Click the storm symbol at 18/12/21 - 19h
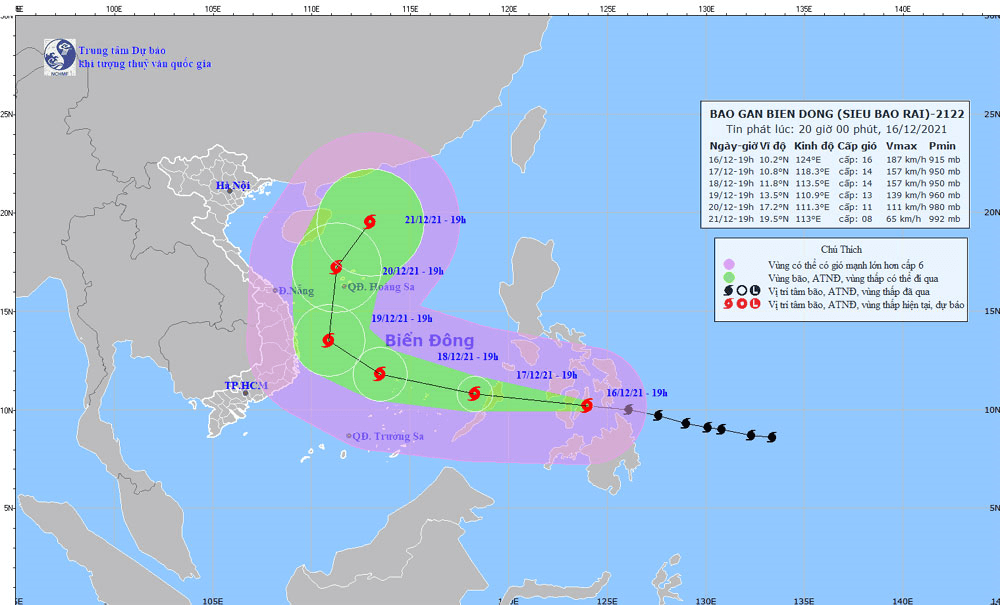Image resolution: width=1000 pixels, height=605 pixels. [x=379, y=374]
